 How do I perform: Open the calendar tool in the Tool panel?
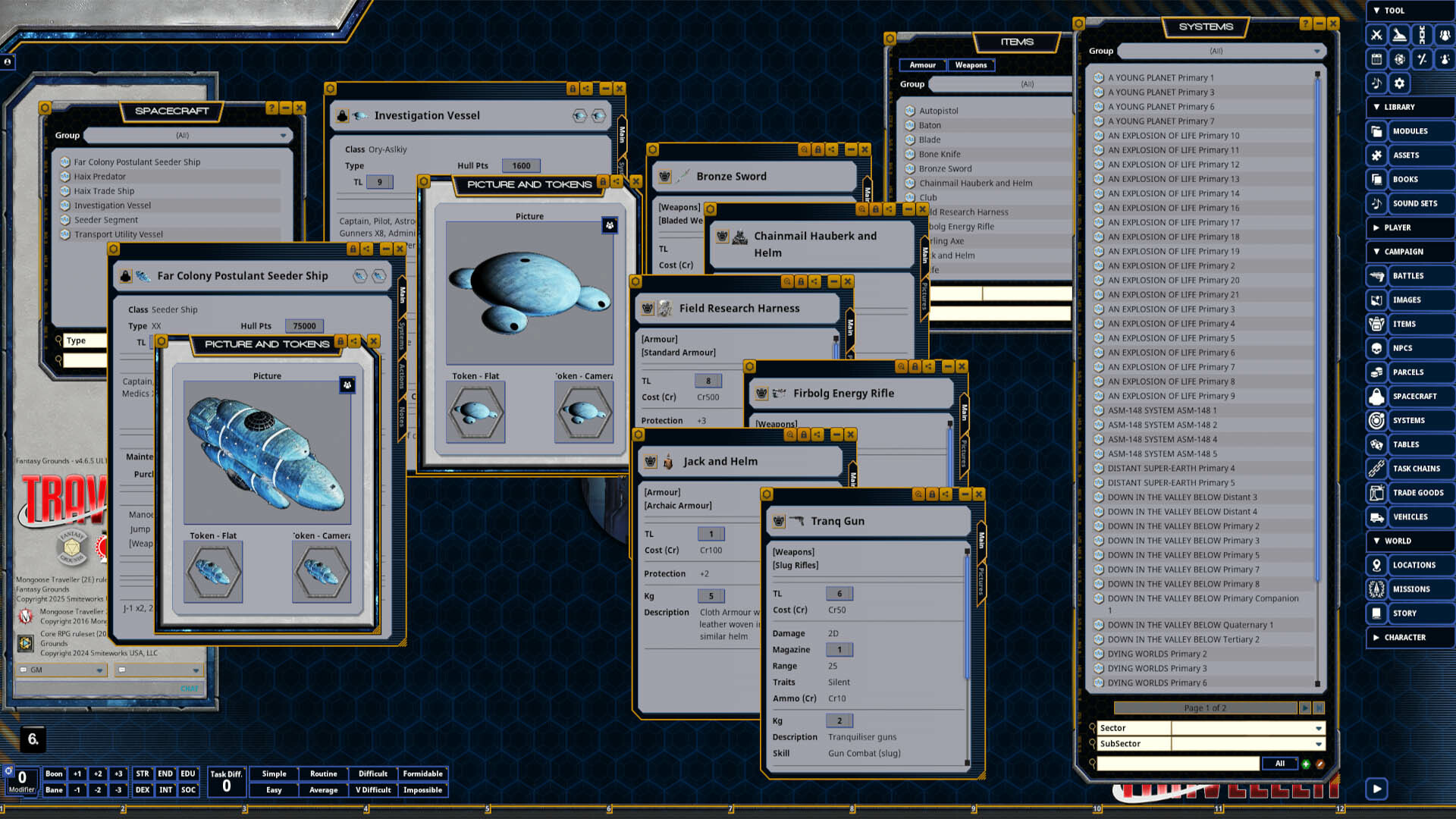[1376, 59]
